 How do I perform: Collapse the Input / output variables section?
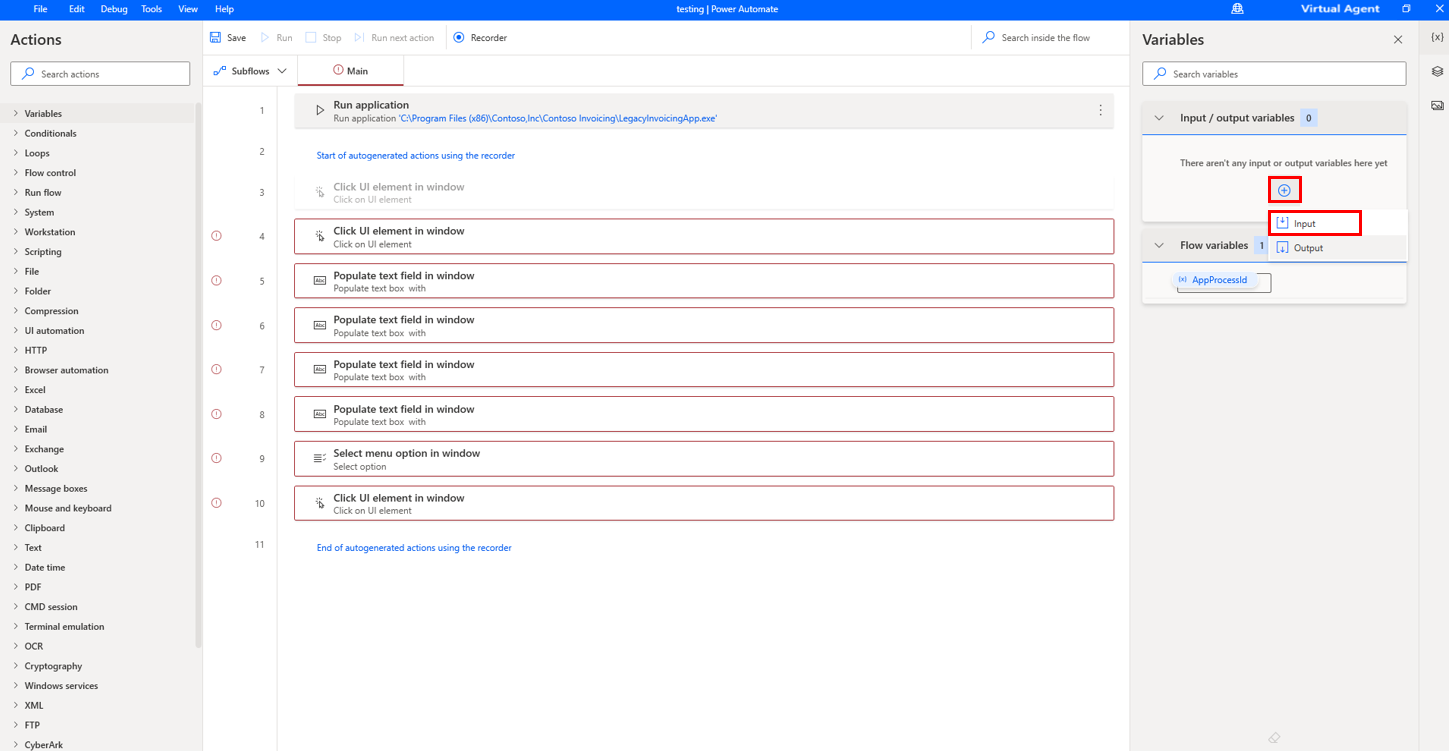coord(1159,117)
